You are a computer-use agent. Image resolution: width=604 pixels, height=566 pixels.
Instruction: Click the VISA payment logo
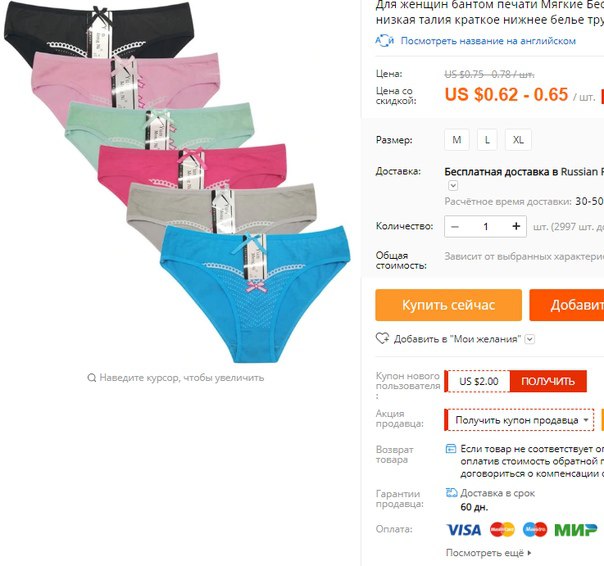click(x=464, y=530)
